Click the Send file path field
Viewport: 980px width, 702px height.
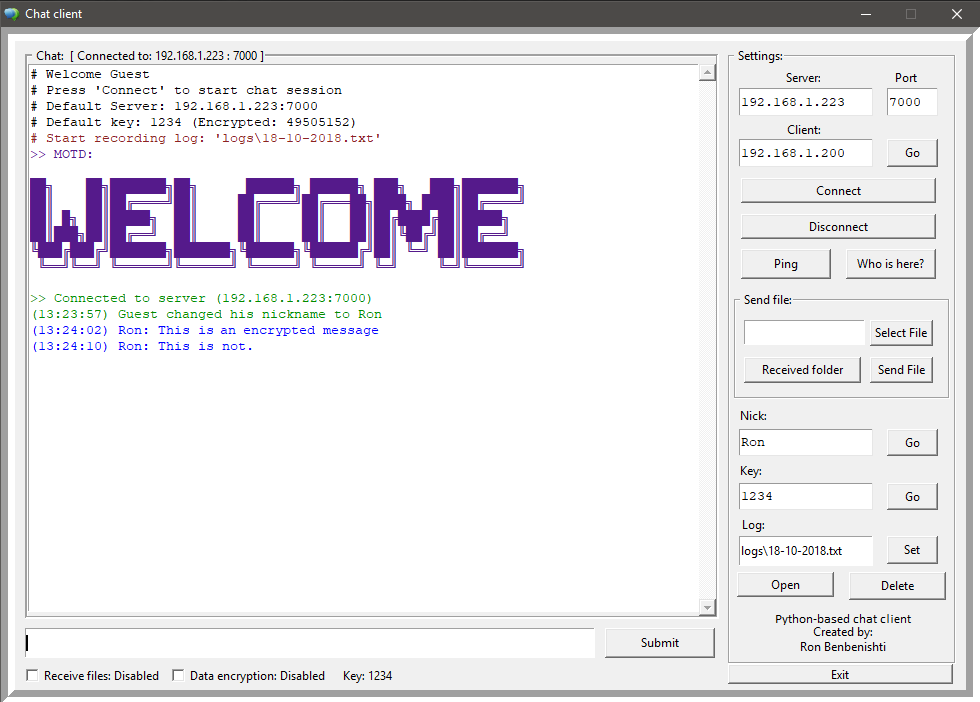click(x=804, y=333)
